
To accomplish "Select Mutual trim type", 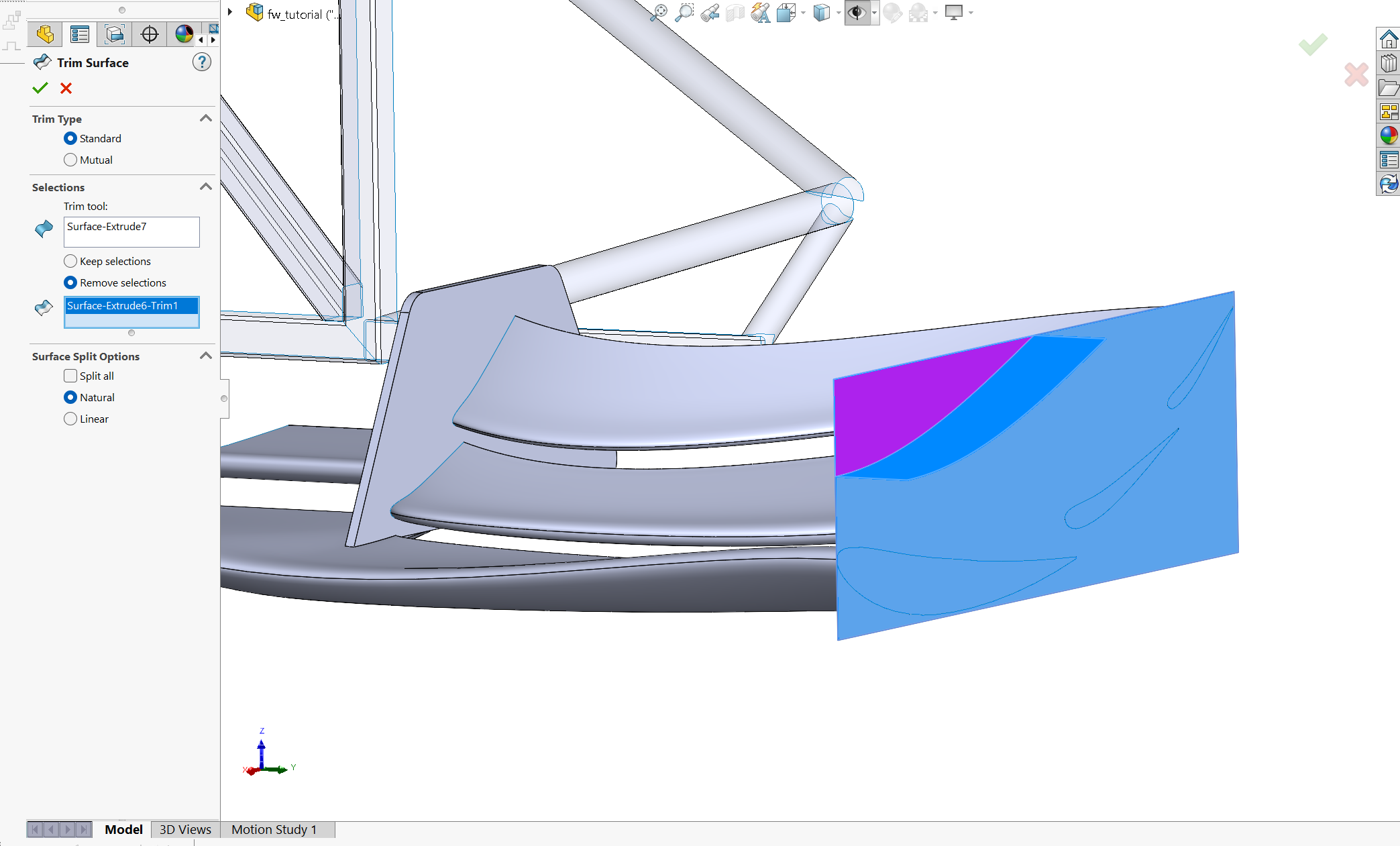I will click(x=70, y=160).
